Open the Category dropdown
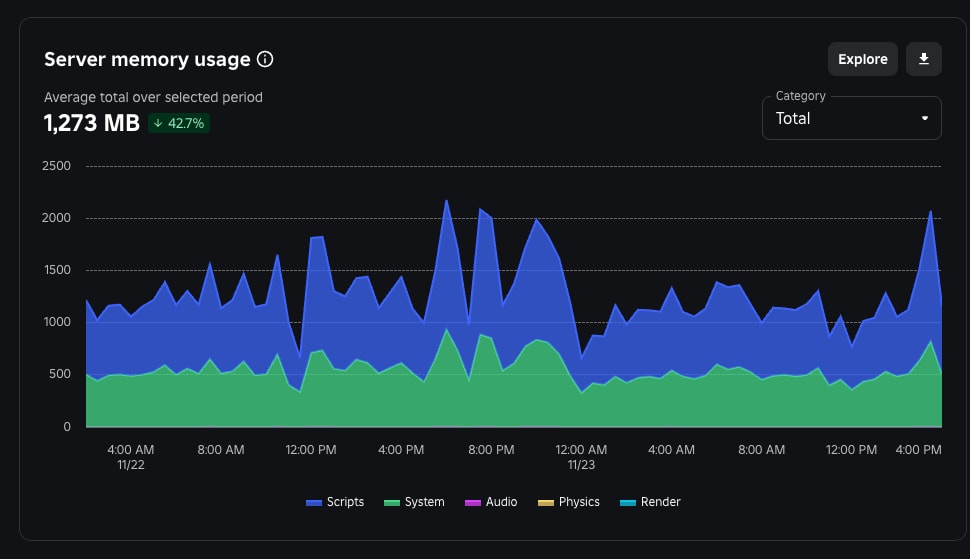 pos(851,118)
